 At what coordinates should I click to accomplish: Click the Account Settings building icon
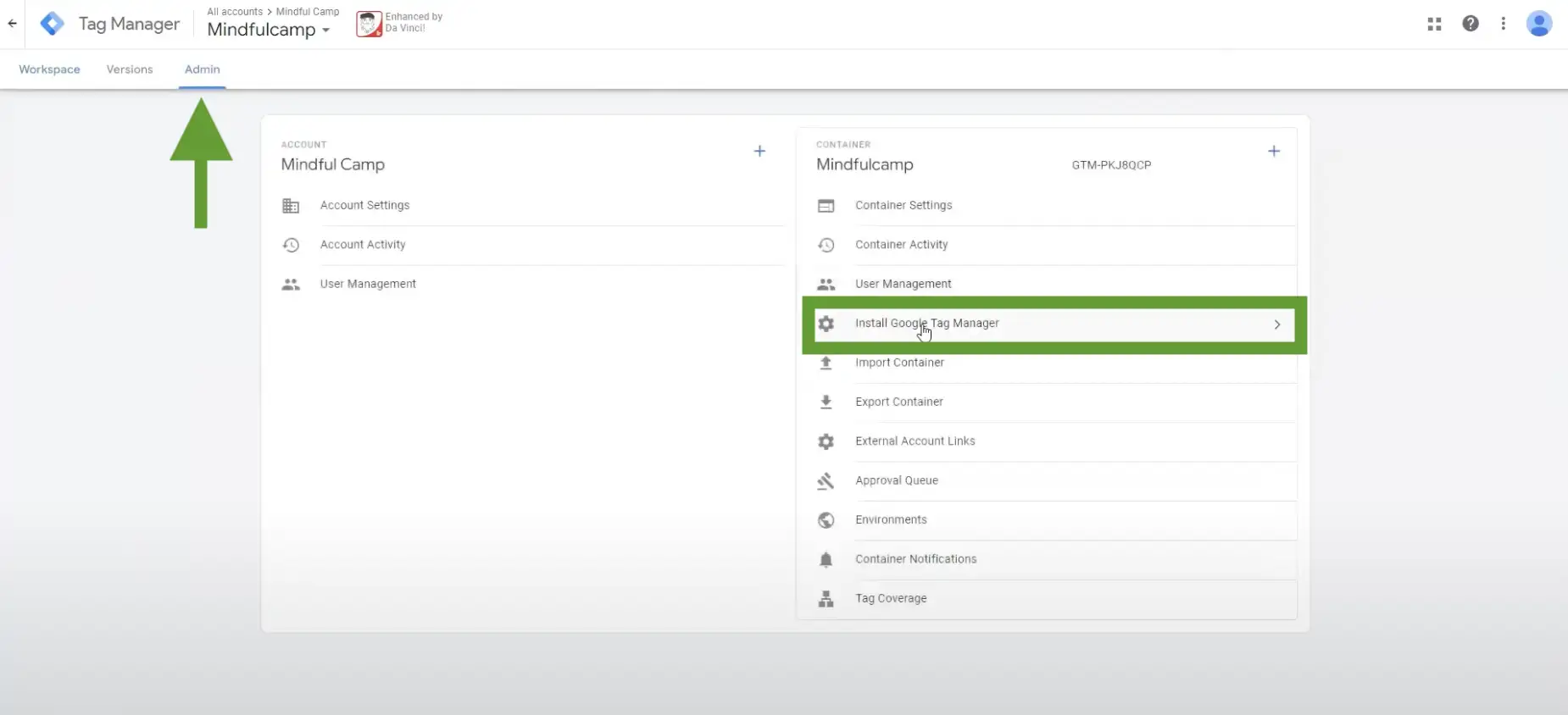[x=291, y=206]
